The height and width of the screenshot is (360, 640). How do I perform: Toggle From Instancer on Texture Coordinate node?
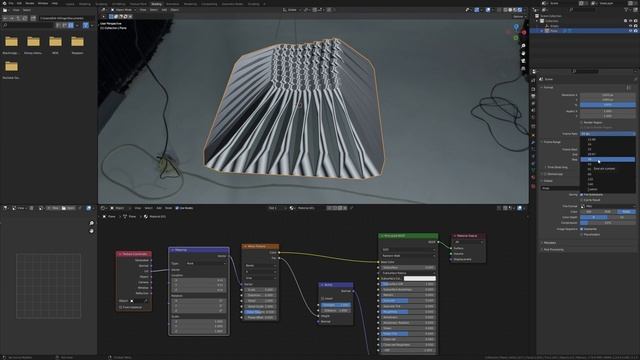pyautogui.click(x=121, y=307)
